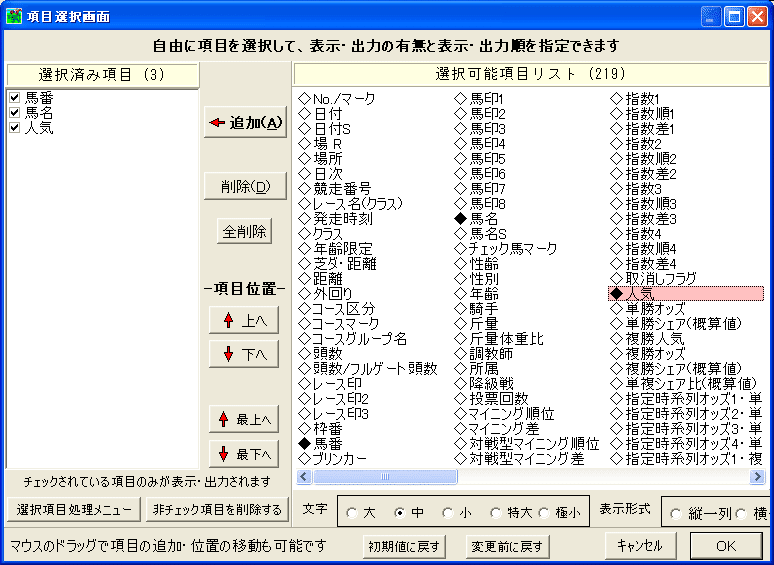The height and width of the screenshot is (565, 774).
Task: Select the 日付 item in available list
Action: (320, 113)
